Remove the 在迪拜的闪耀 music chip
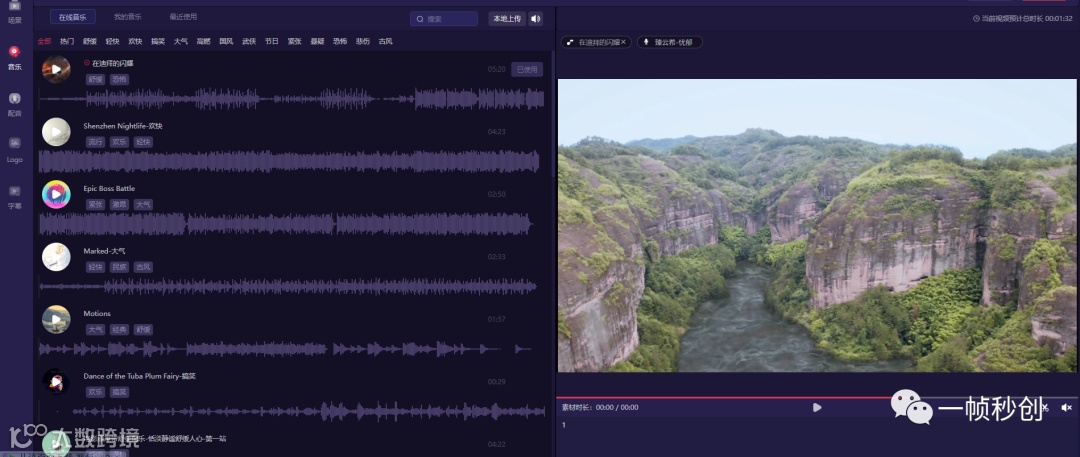This screenshot has height=457, width=1080. click(623, 42)
